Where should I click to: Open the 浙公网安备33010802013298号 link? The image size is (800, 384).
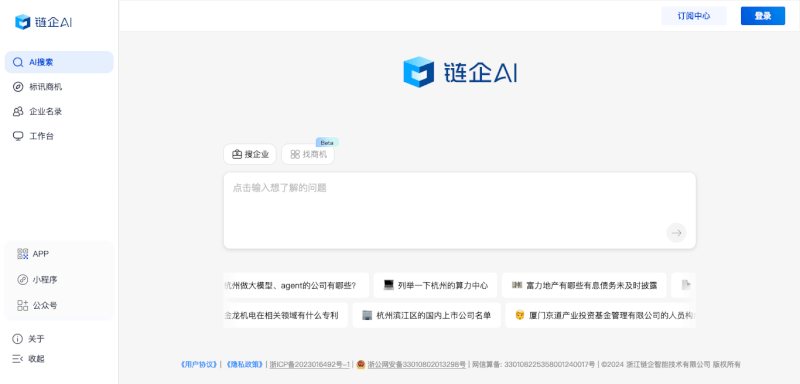[416, 365]
